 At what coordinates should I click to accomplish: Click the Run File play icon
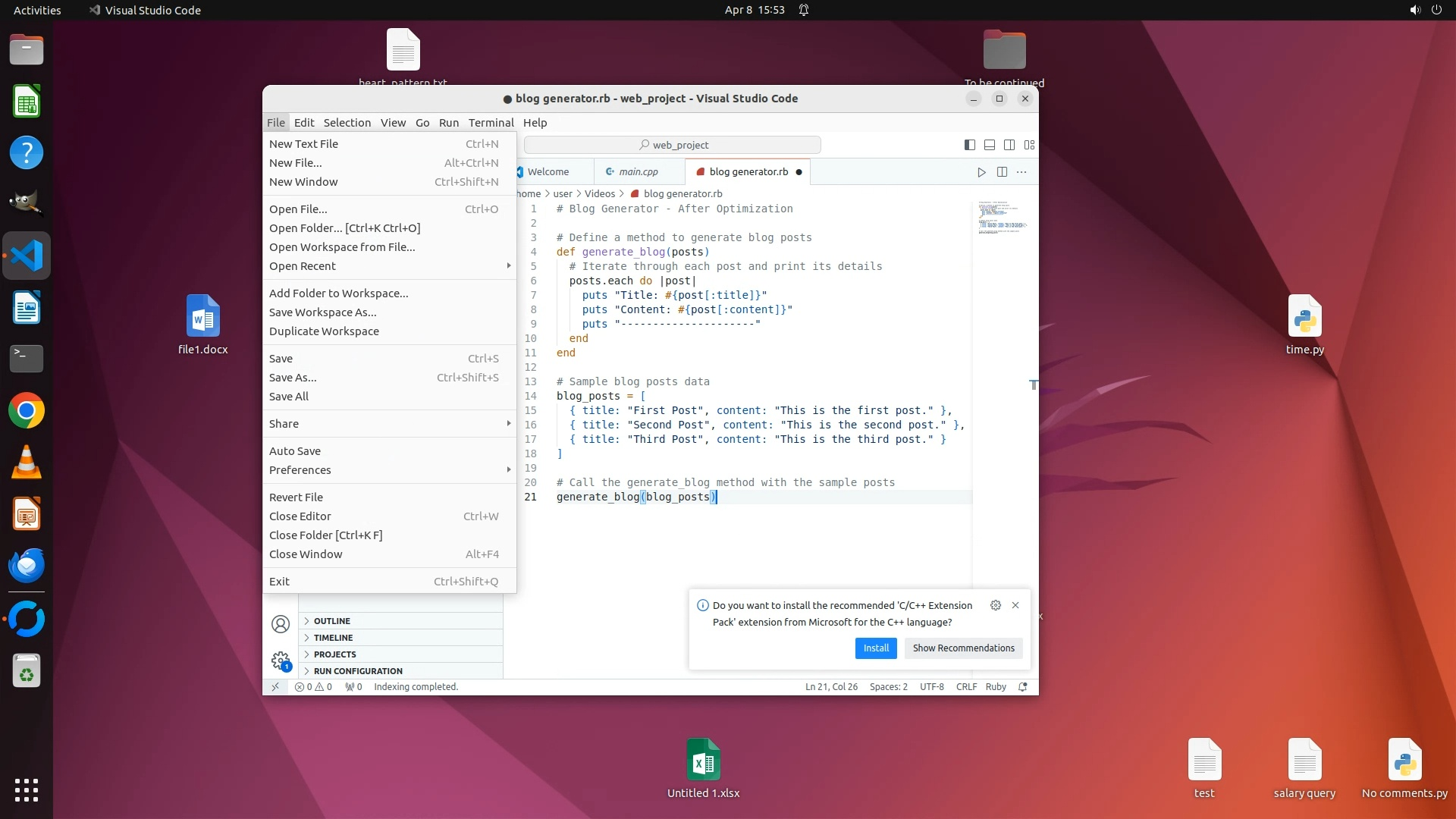click(x=981, y=172)
